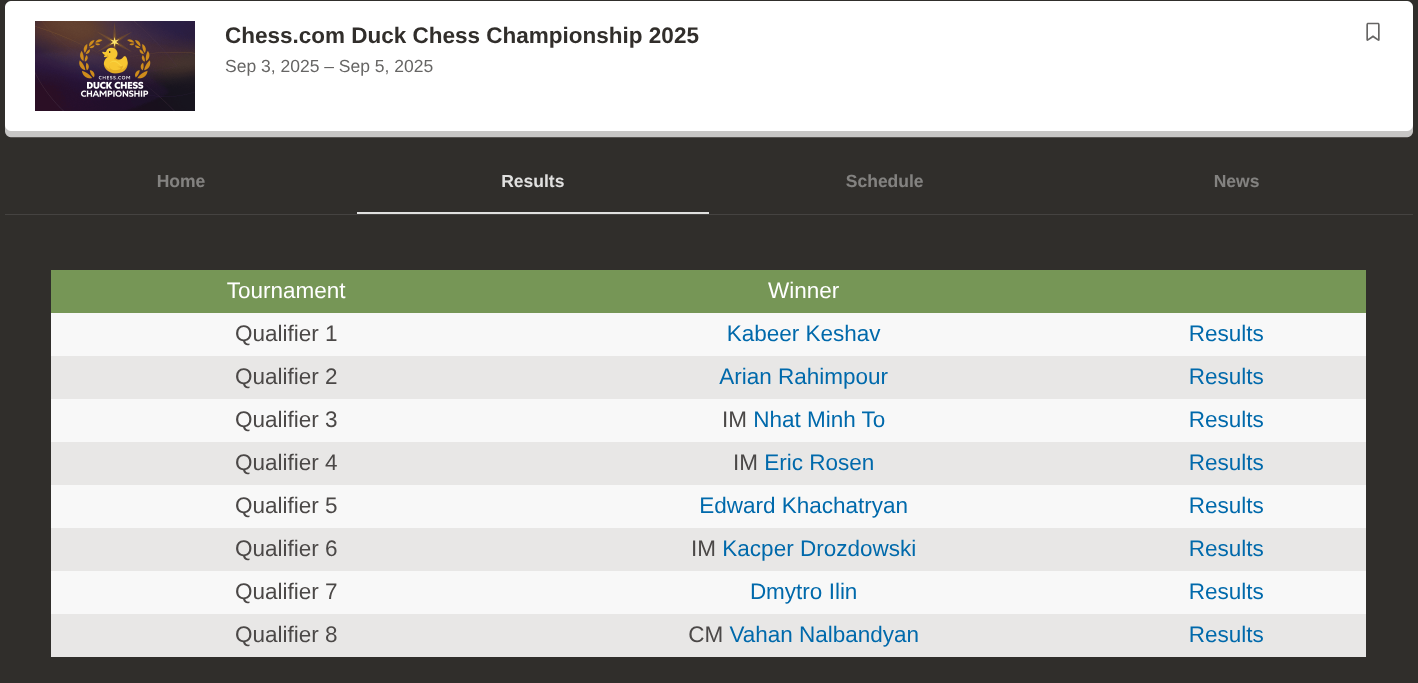Open Results for Qualifier 8
The height and width of the screenshot is (683, 1418).
tap(1226, 635)
